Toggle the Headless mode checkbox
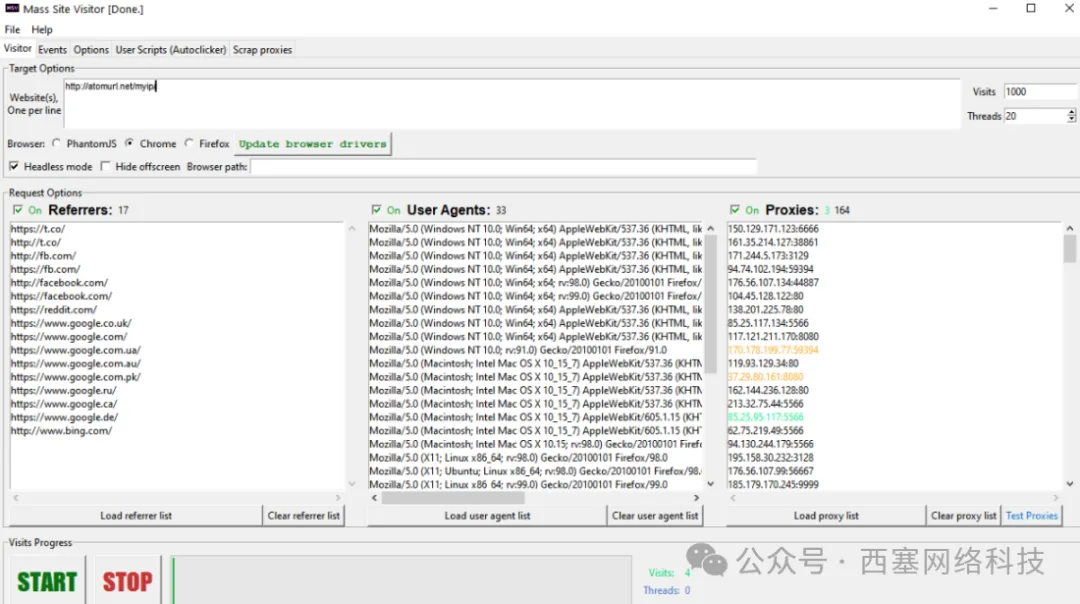Viewport: 1080px width, 604px height. point(14,166)
